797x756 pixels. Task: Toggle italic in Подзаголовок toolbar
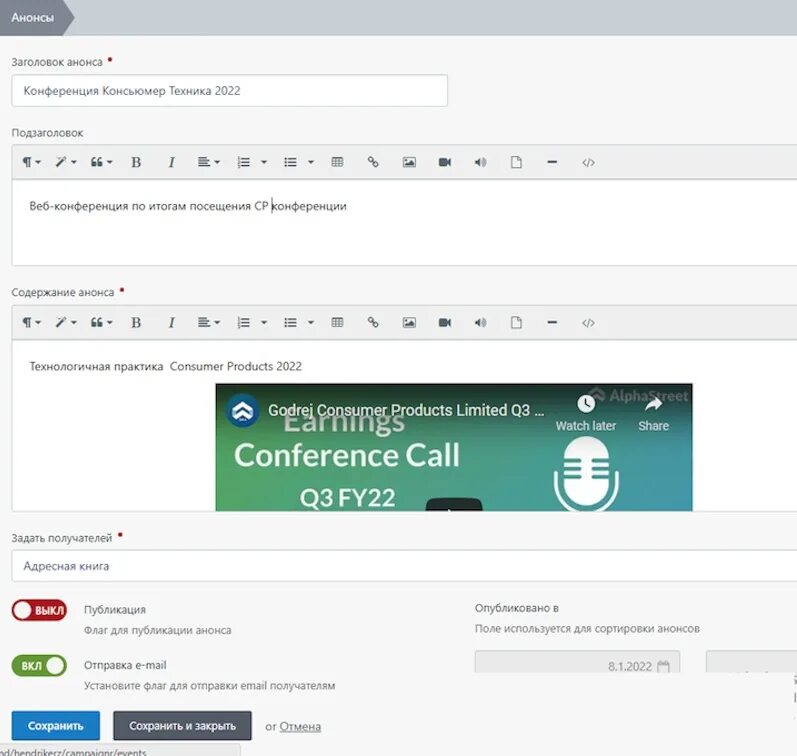(171, 162)
